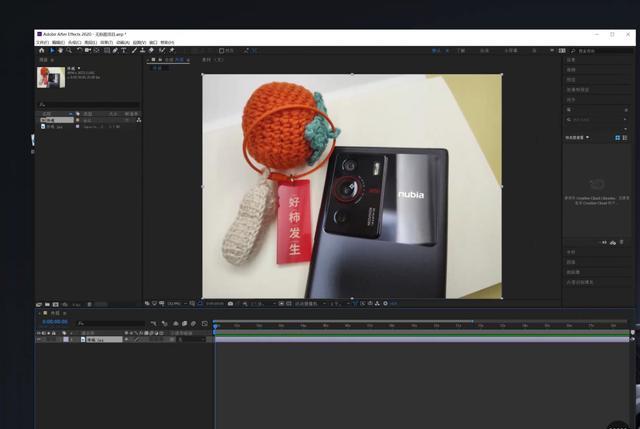This screenshot has width=640, height=429.
Task: Click the snapshot camera icon below viewer
Action: (231, 303)
